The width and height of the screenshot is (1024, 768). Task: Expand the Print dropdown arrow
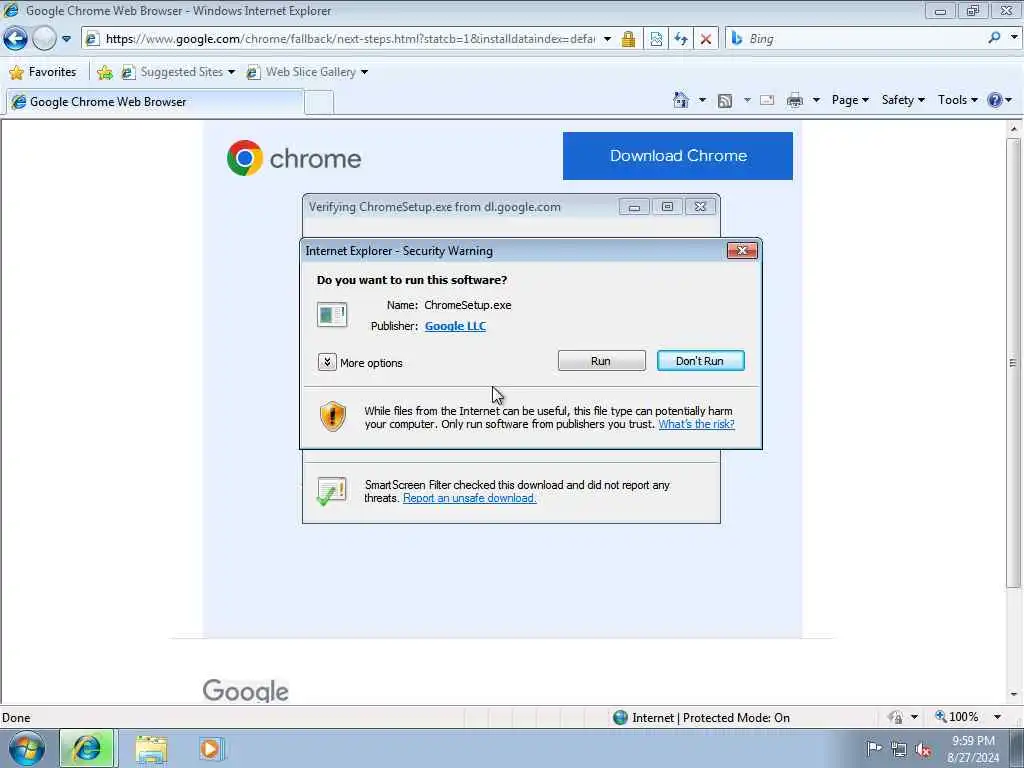point(816,100)
